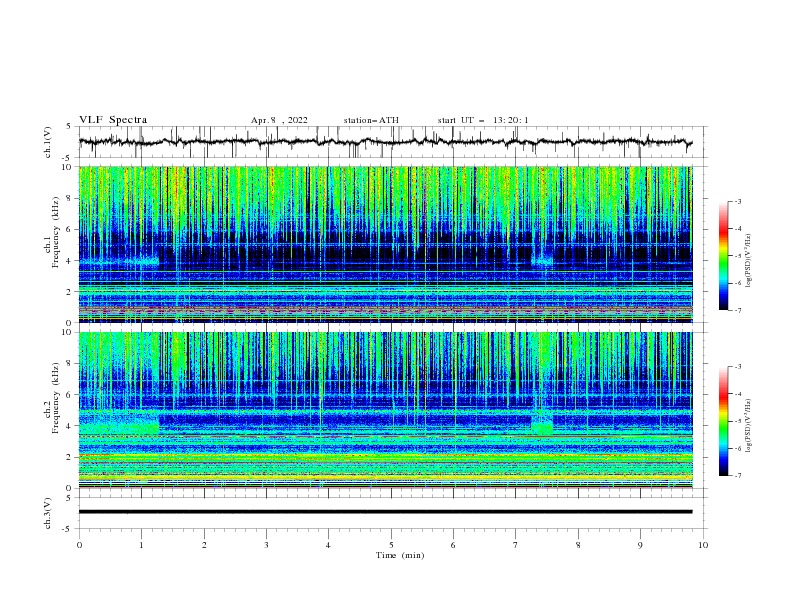The width and height of the screenshot is (792, 612).
Task: Click the 'VLF Spectra' title text
Action: (113, 120)
